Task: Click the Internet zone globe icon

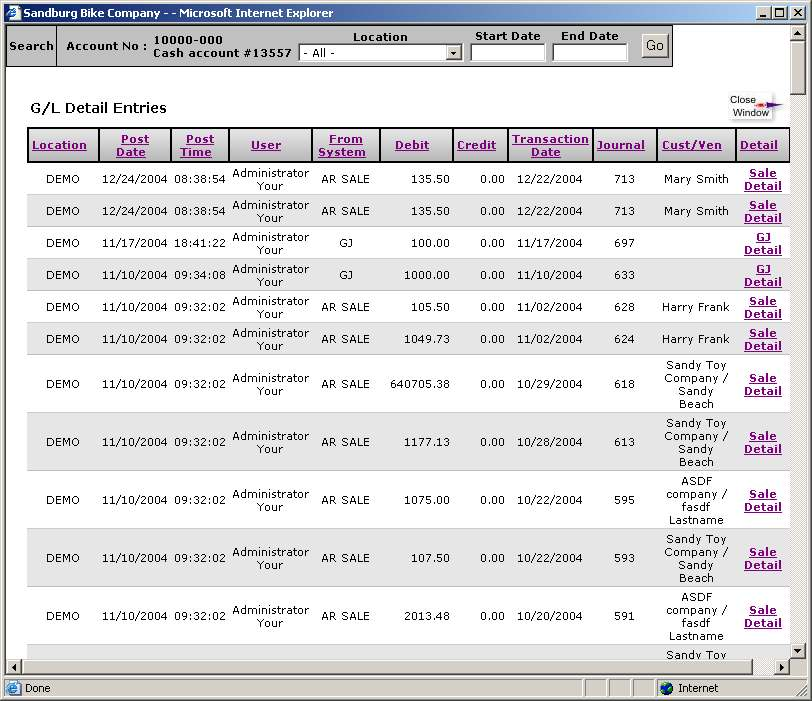Action: click(x=666, y=688)
